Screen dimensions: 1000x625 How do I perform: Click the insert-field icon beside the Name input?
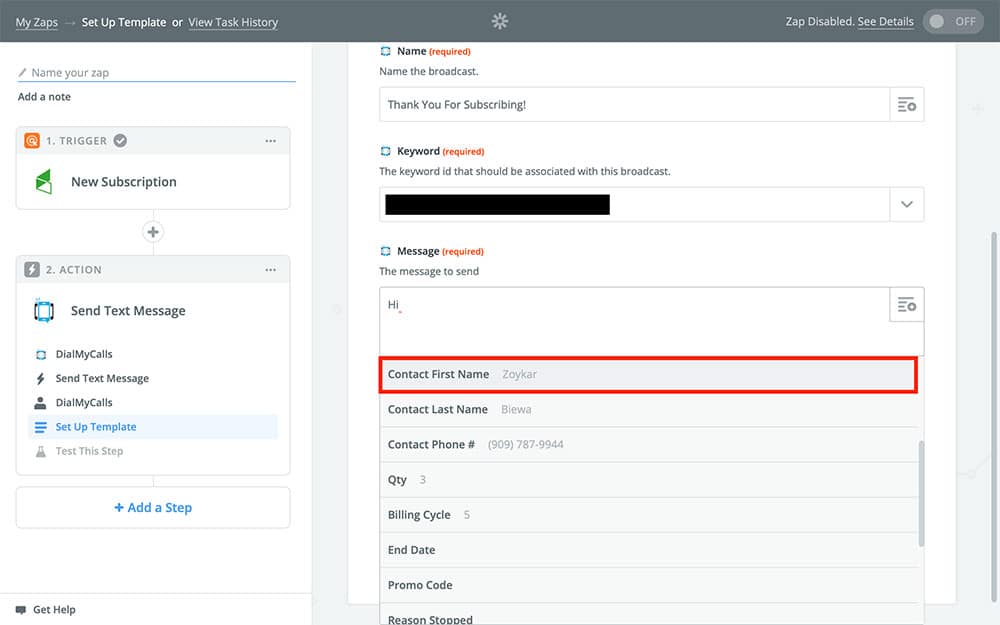pyautogui.click(x=906, y=105)
